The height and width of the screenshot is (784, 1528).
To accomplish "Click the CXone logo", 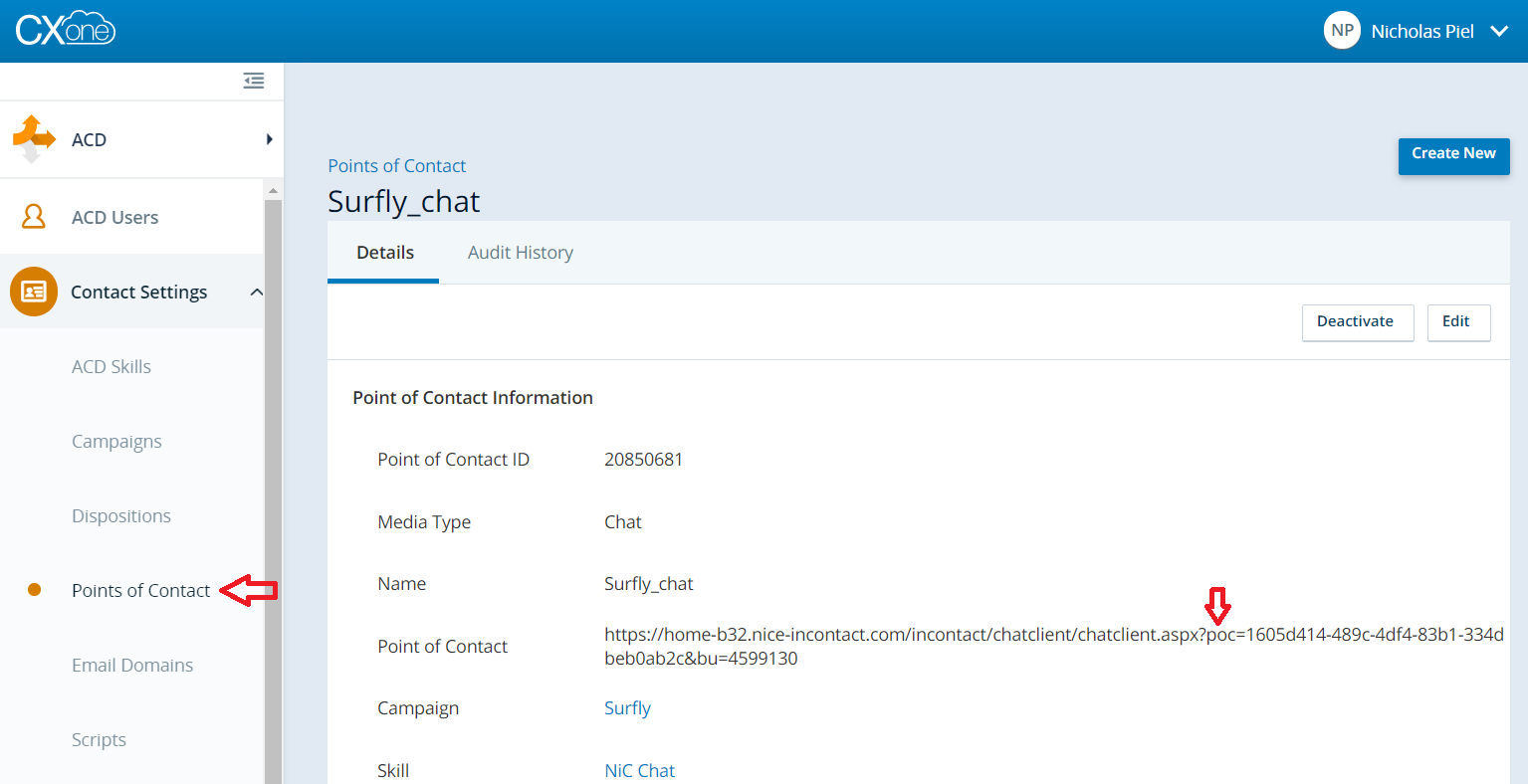I will [66, 29].
